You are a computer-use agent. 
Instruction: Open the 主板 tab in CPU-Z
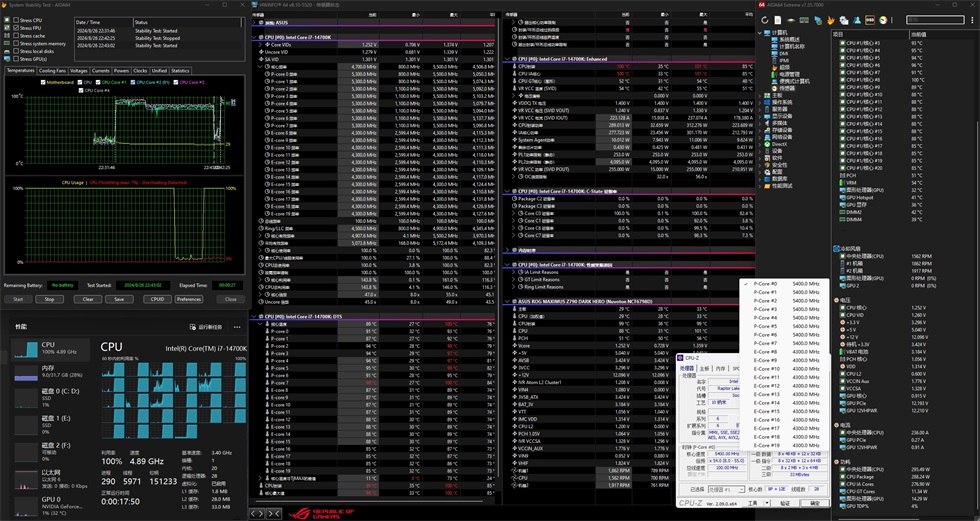tap(704, 369)
